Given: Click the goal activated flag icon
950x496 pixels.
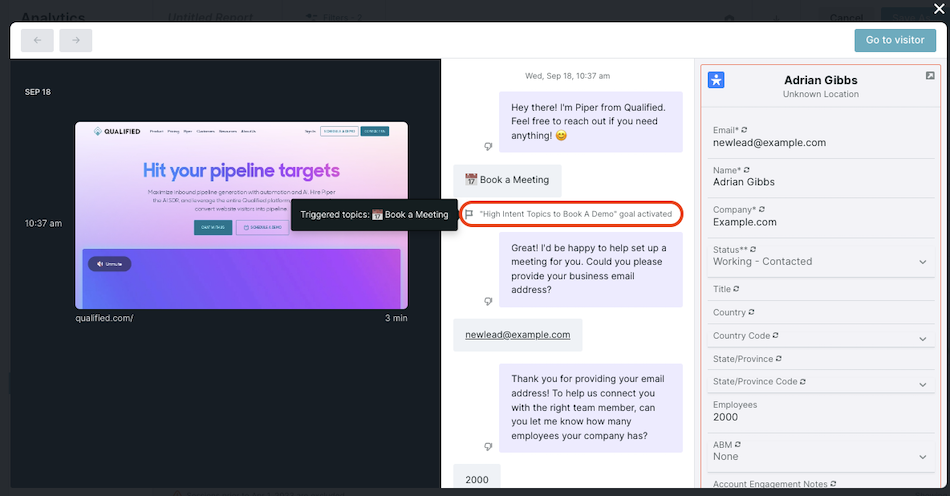Looking at the screenshot, I should (469, 214).
